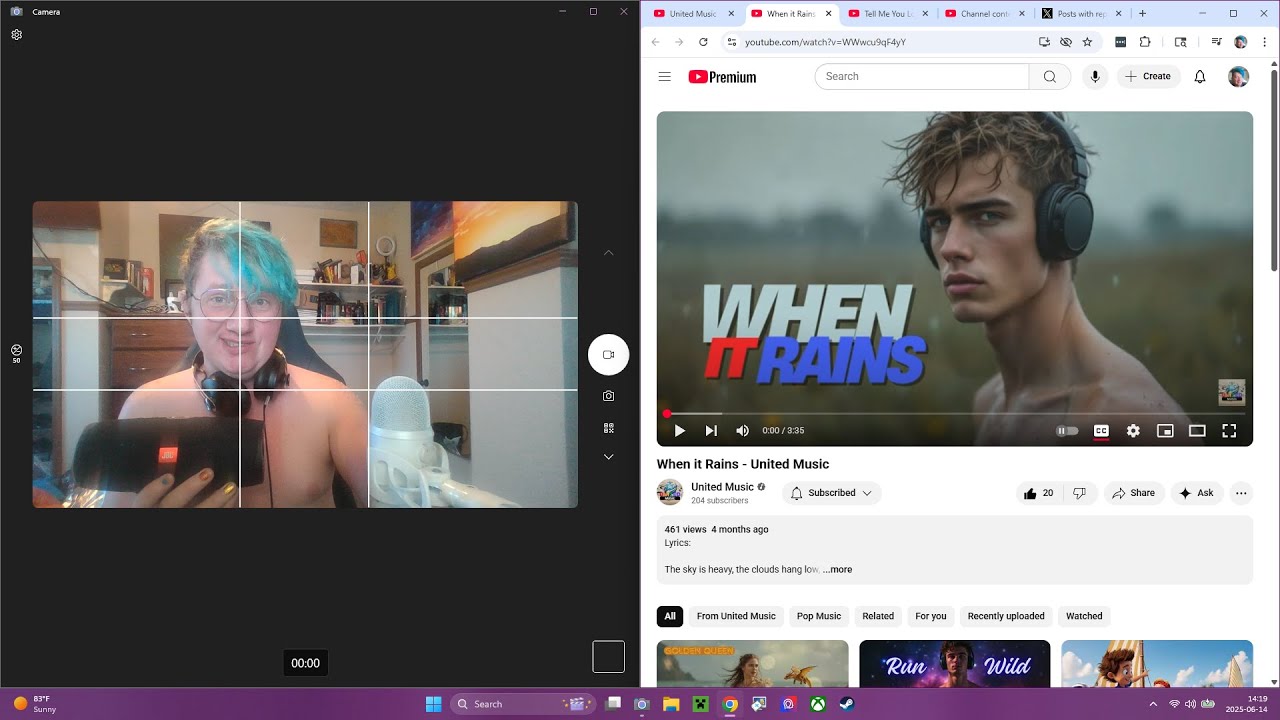Expand the Subscribed notification dropdown
Screen dimensions: 1280x720
coord(831,493)
